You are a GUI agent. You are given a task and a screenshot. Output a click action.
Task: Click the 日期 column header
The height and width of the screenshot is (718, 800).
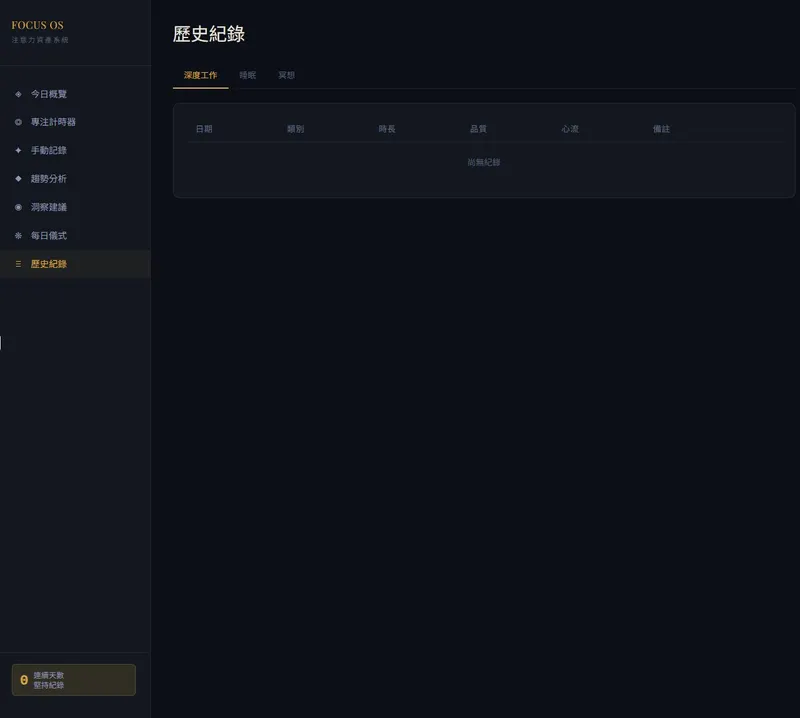pyautogui.click(x=204, y=129)
